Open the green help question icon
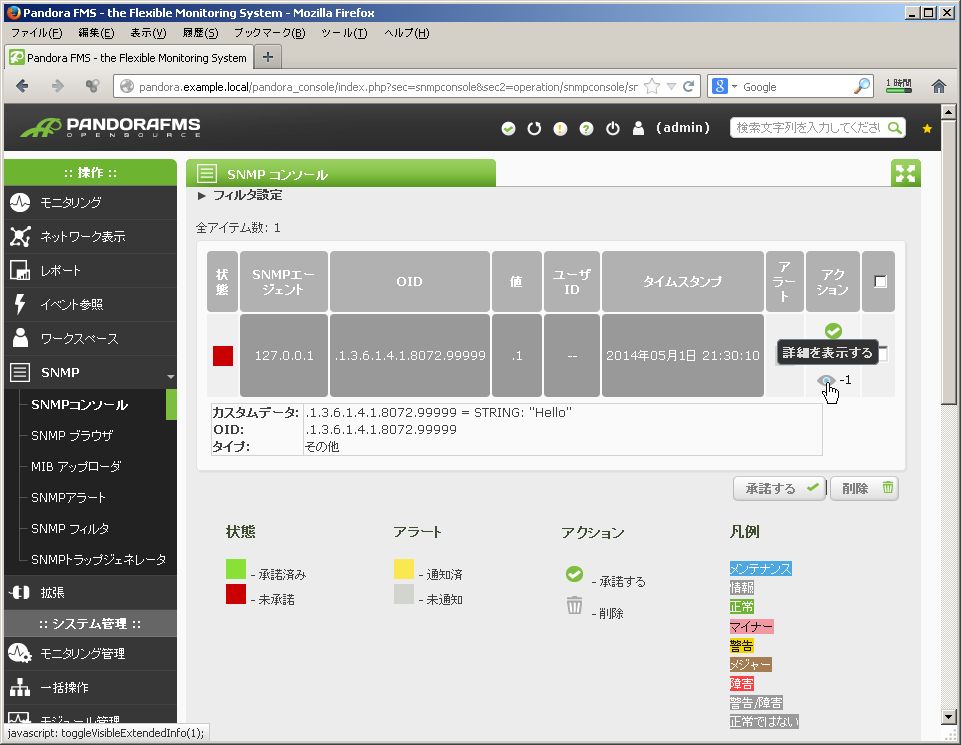Screen dimensions: 961x745 tap(587, 129)
